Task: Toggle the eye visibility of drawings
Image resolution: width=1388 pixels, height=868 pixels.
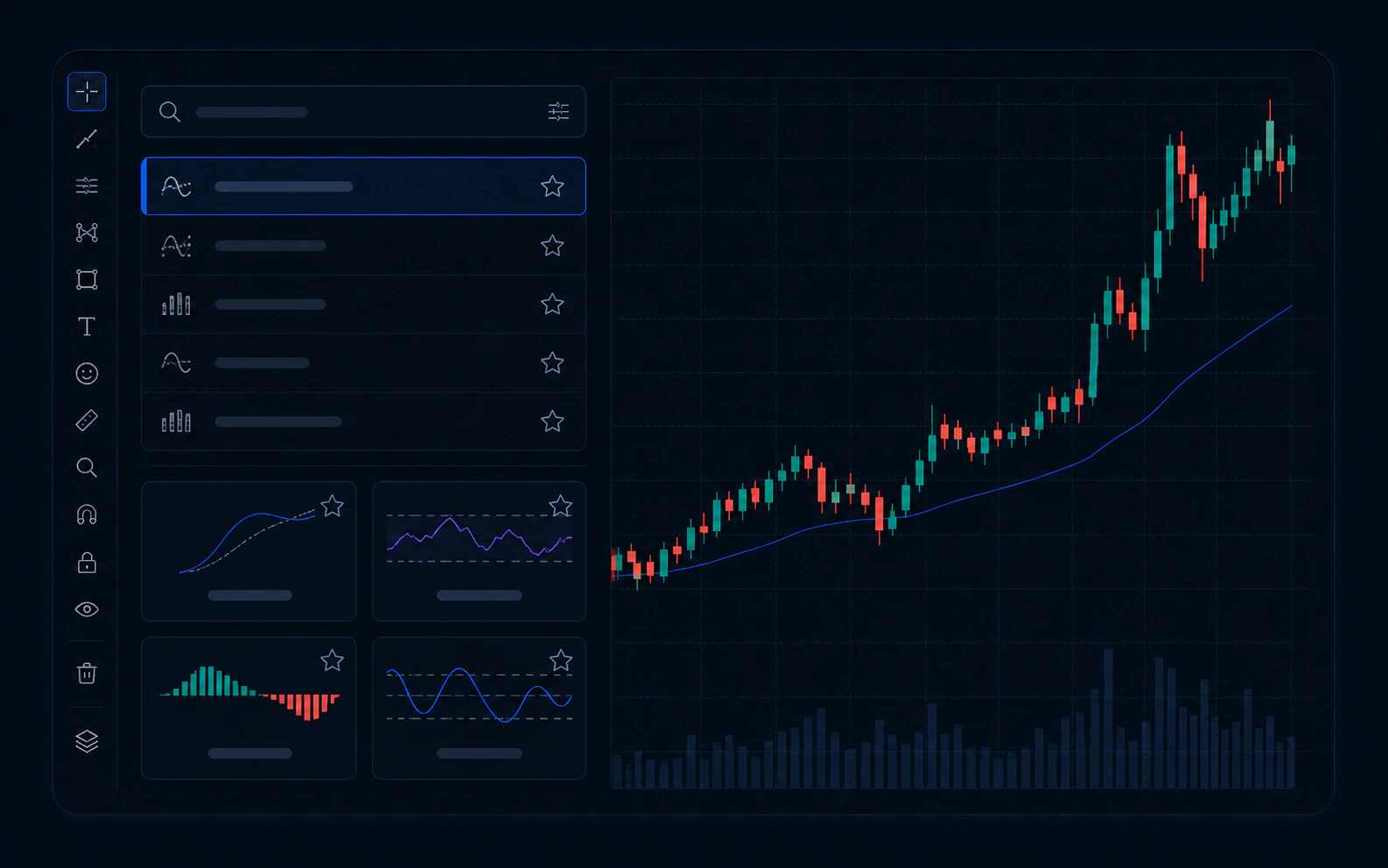Action: click(87, 609)
